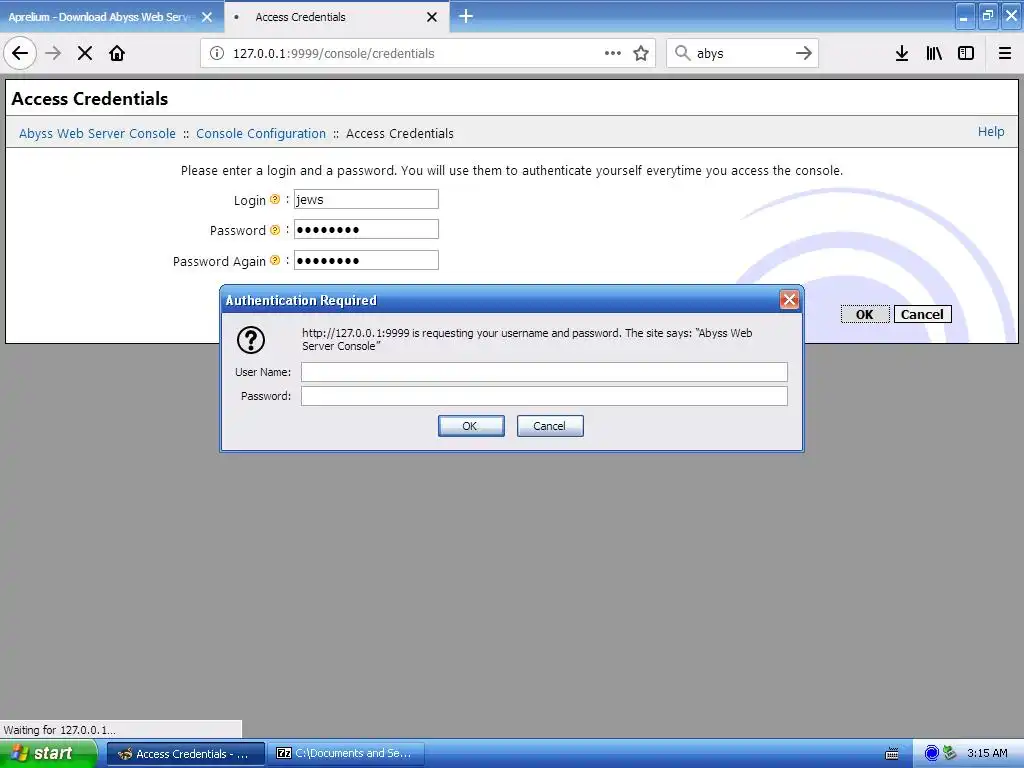
Task: Click the network tray icon
Action: [950, 753]
